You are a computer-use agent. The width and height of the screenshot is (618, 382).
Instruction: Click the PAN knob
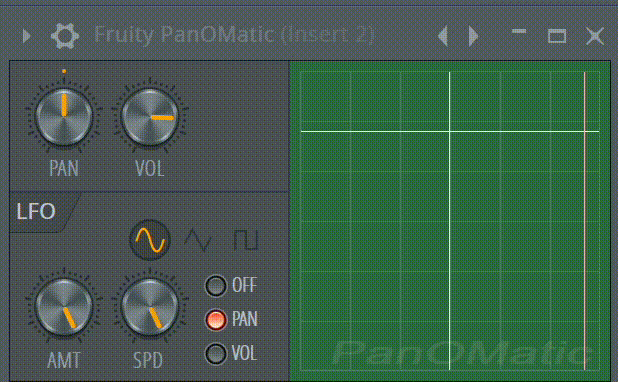(x=64, y=116)
